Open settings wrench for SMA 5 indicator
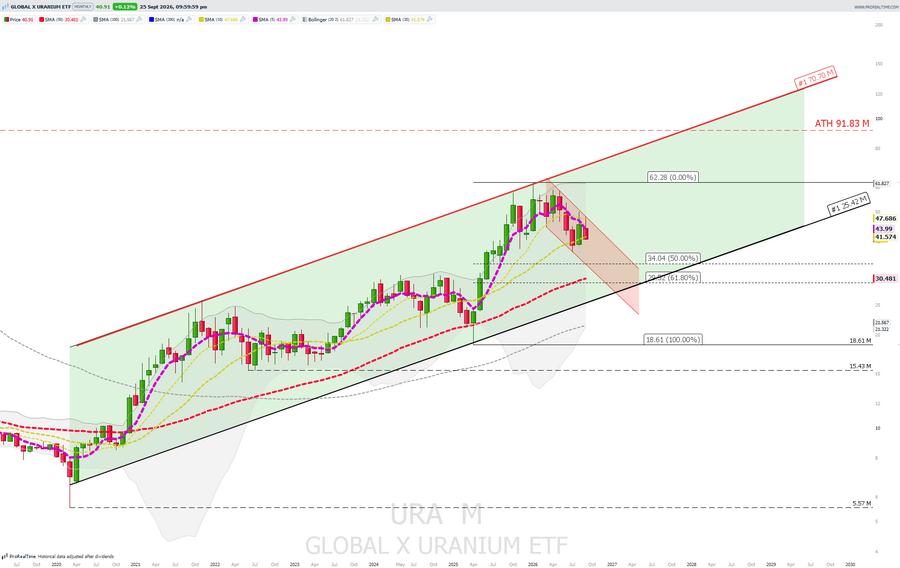This screenshot has width=900, height=568. (293, 20)
